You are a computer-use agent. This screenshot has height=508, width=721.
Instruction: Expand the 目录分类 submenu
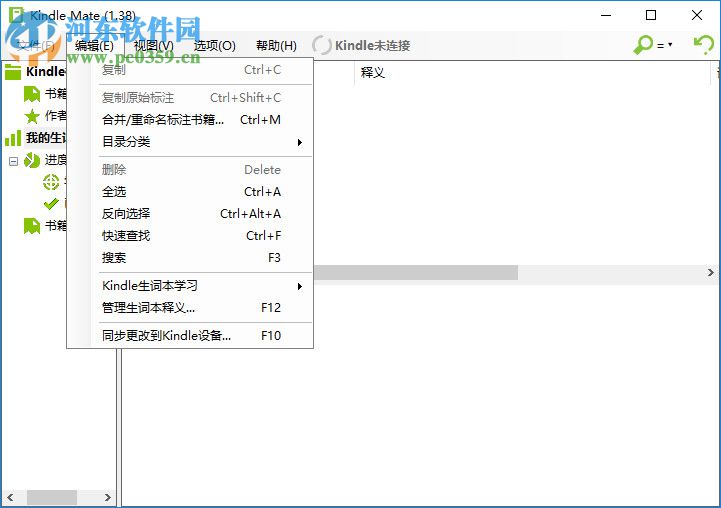191,142
